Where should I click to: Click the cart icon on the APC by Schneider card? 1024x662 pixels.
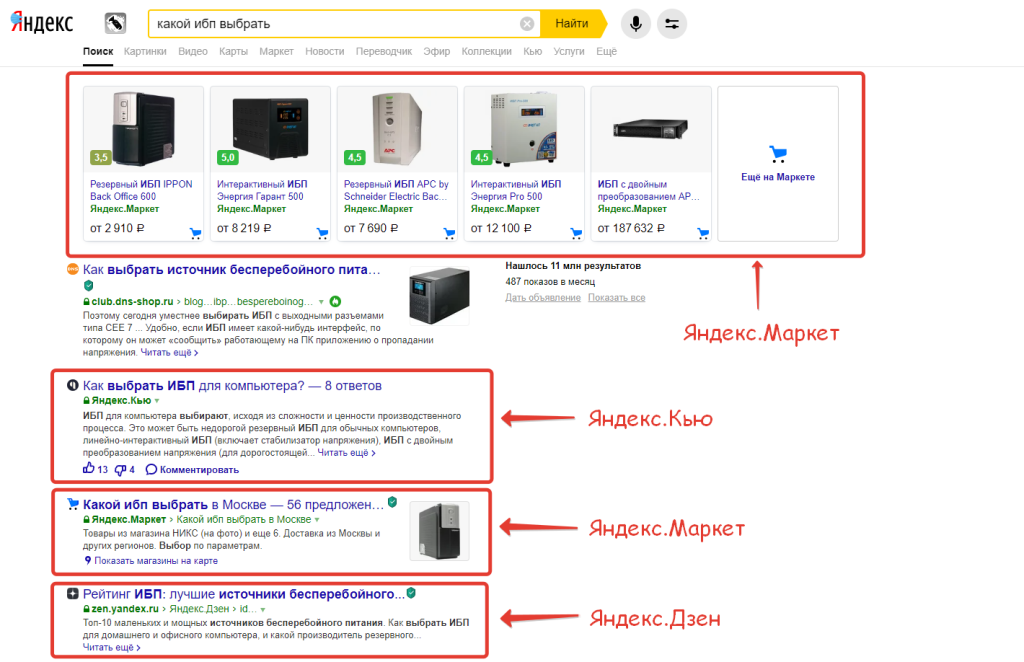449,233
